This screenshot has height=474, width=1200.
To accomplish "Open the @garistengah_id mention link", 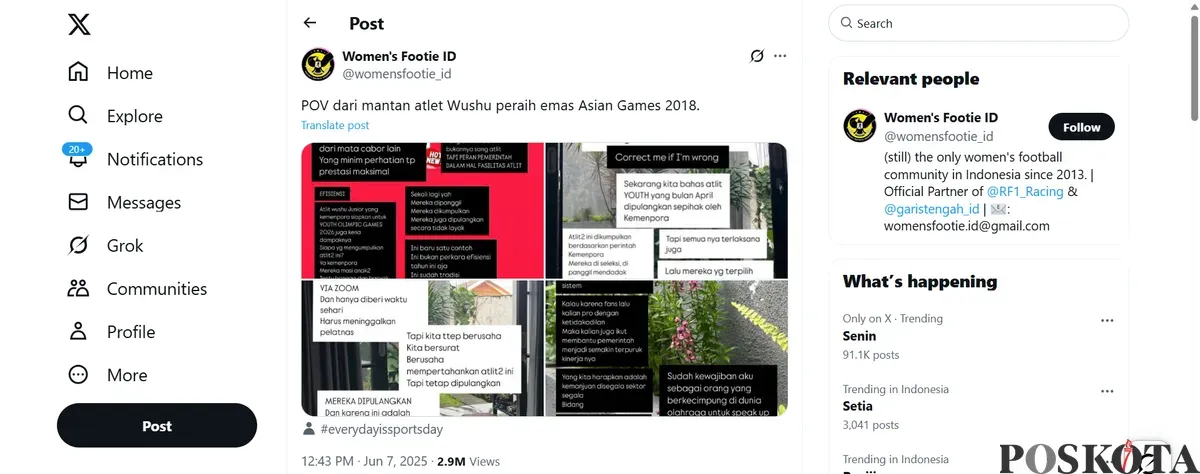I will 930,209.
